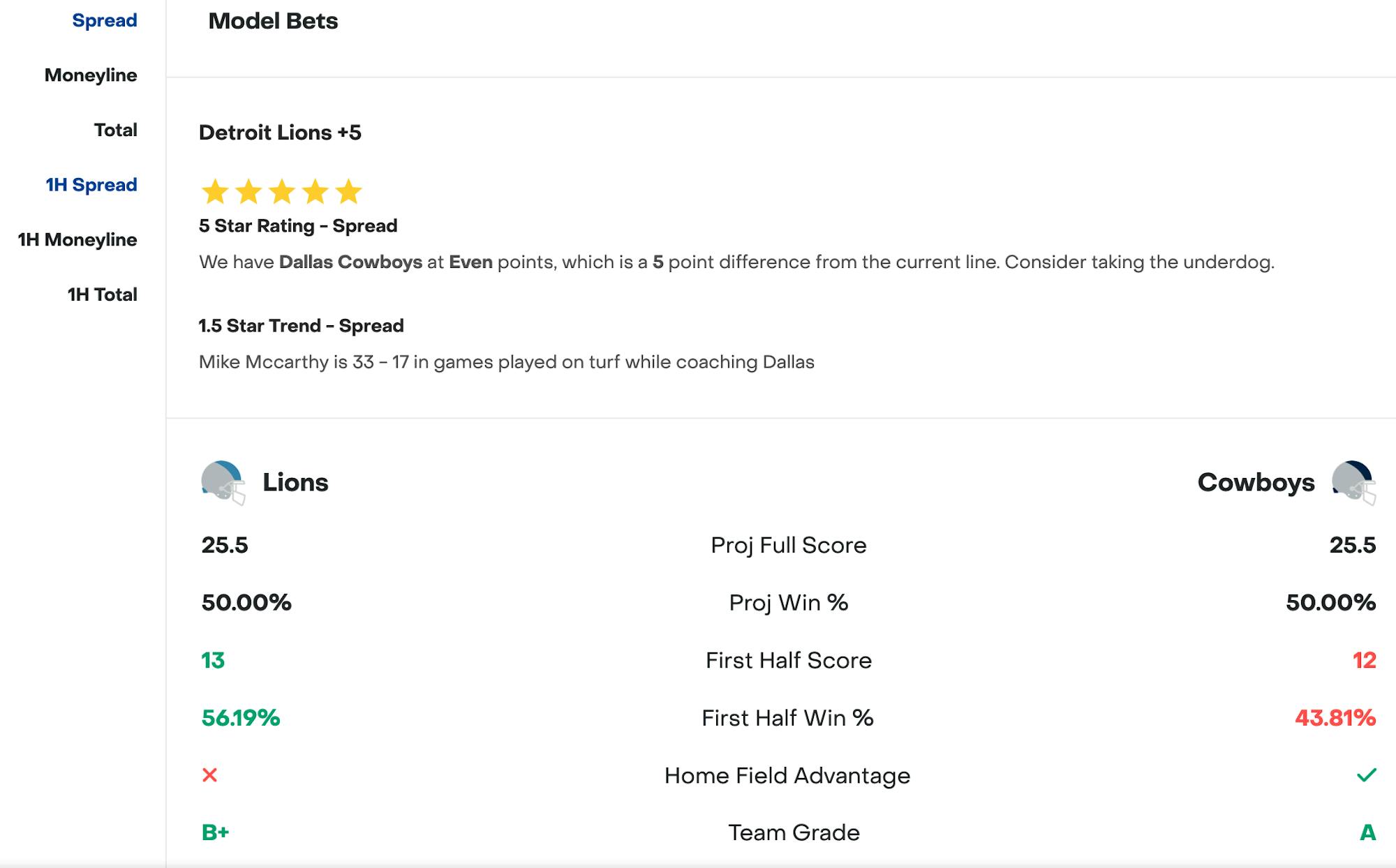
Task: Click the Model Bets heading
Action: pos(273,21)
